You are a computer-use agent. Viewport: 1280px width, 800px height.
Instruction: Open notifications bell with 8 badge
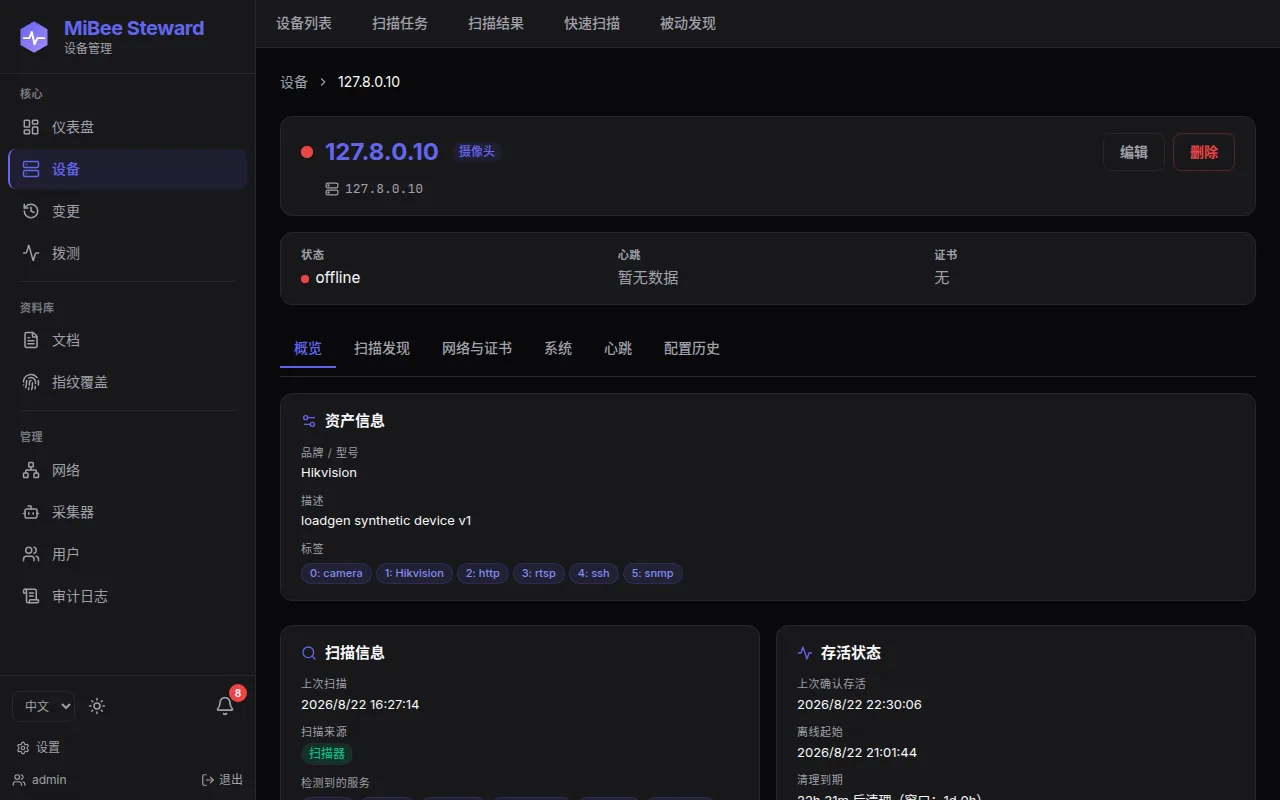coord(226,705)
